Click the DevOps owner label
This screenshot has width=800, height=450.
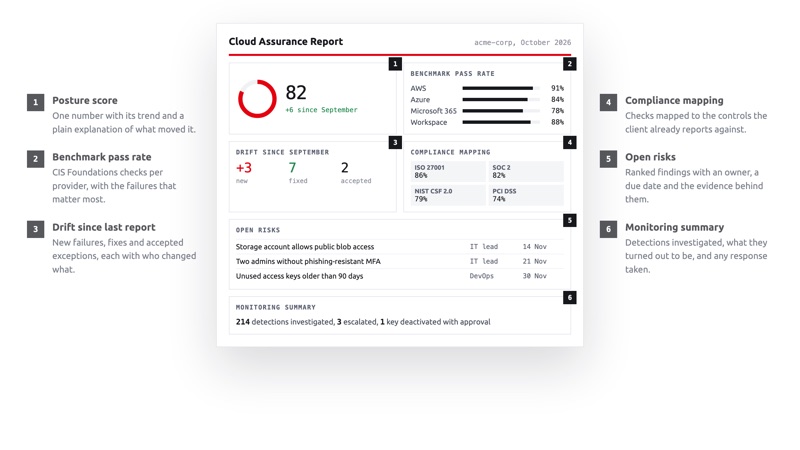coord(482,276)
